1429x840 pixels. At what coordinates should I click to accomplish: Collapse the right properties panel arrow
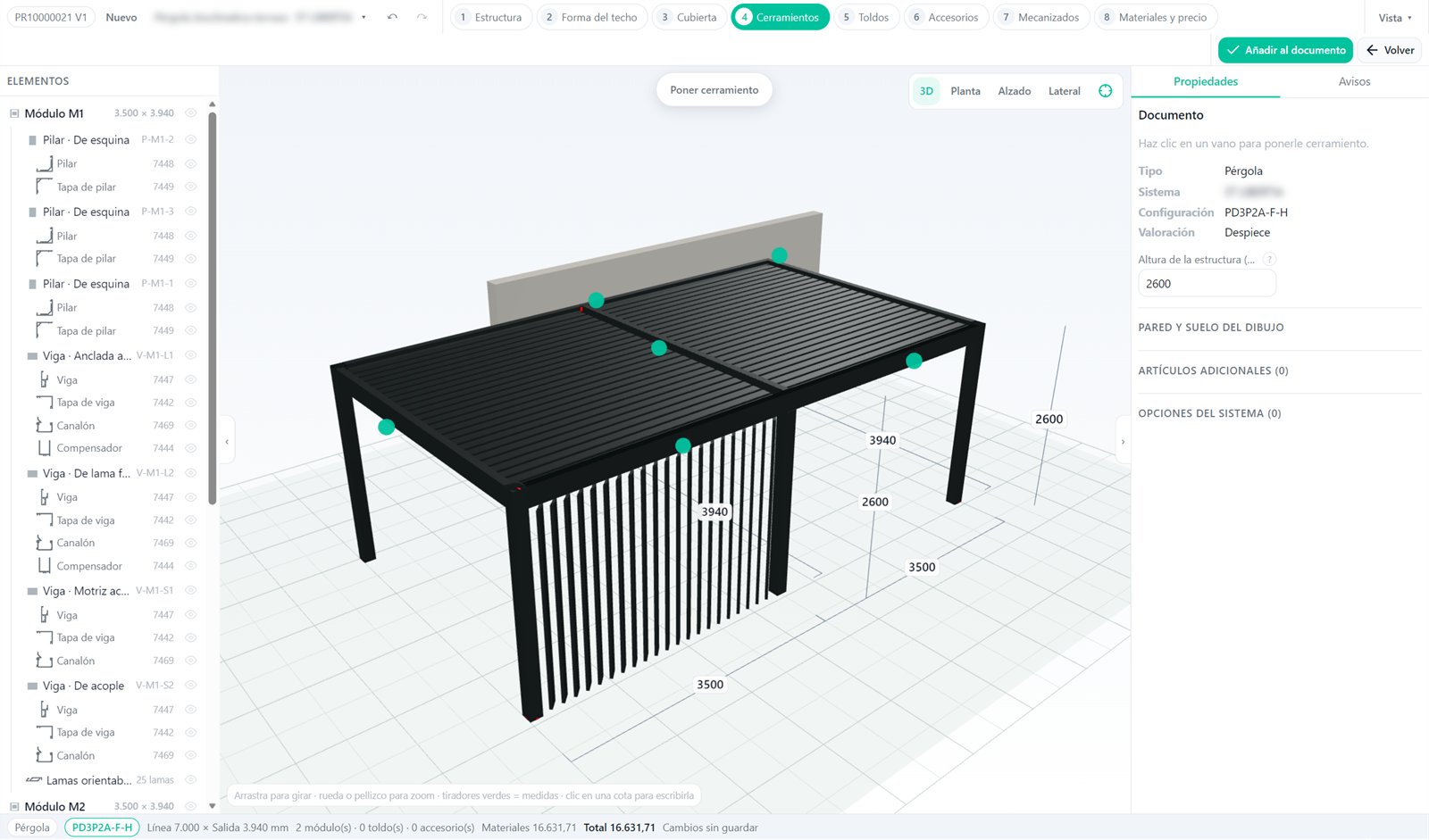(1123, 441)
